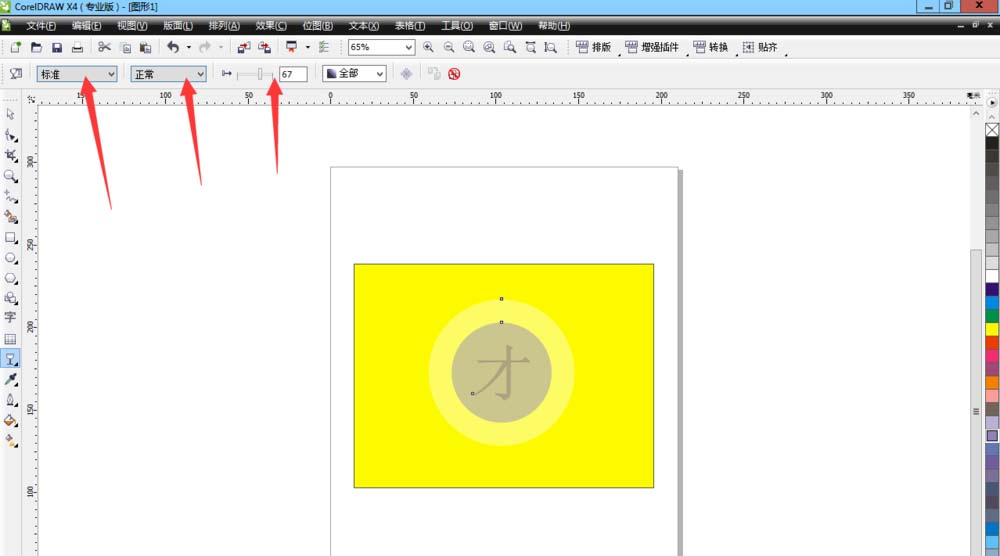Click the Open file icon

[x=36, y=47]
